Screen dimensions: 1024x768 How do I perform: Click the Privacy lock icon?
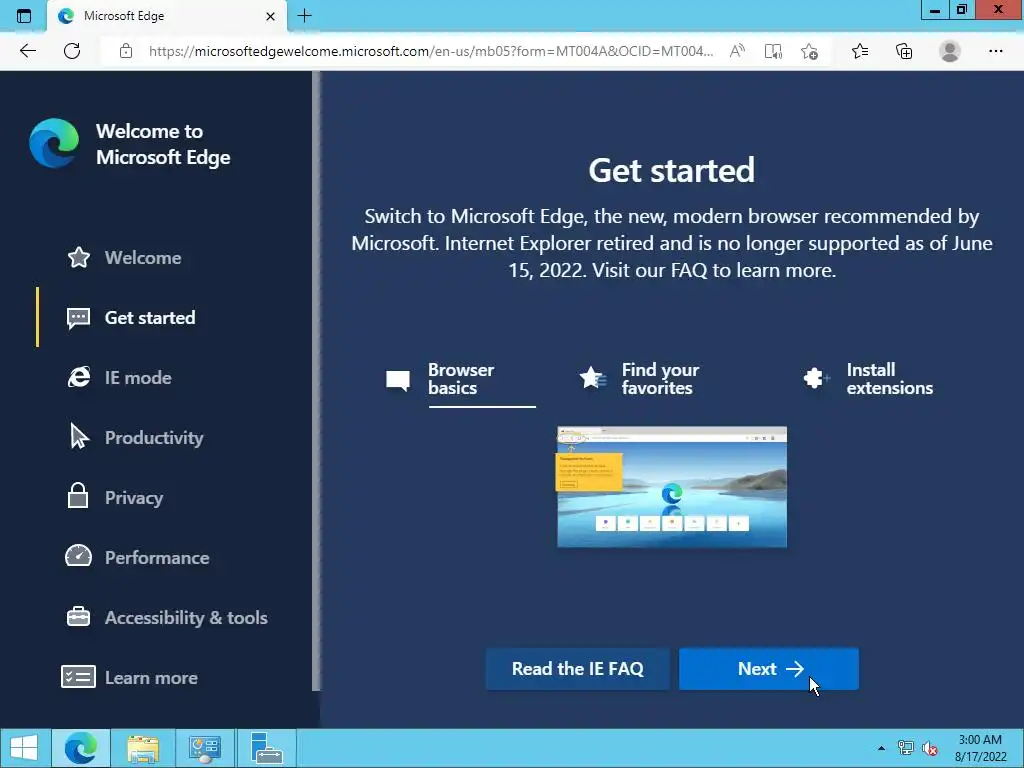click(x=78, y=495)
